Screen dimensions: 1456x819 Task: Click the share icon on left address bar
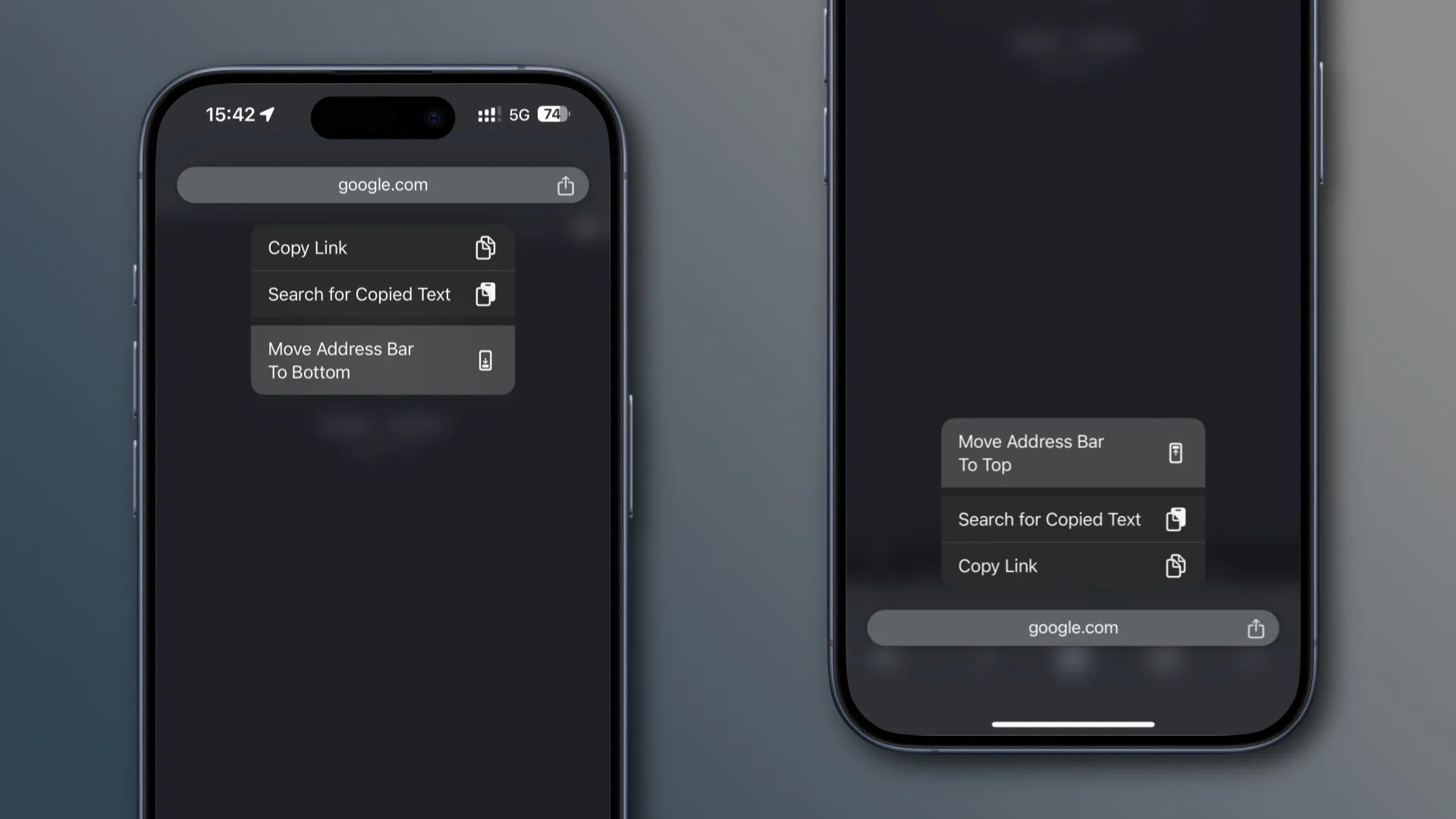[565, 184]
